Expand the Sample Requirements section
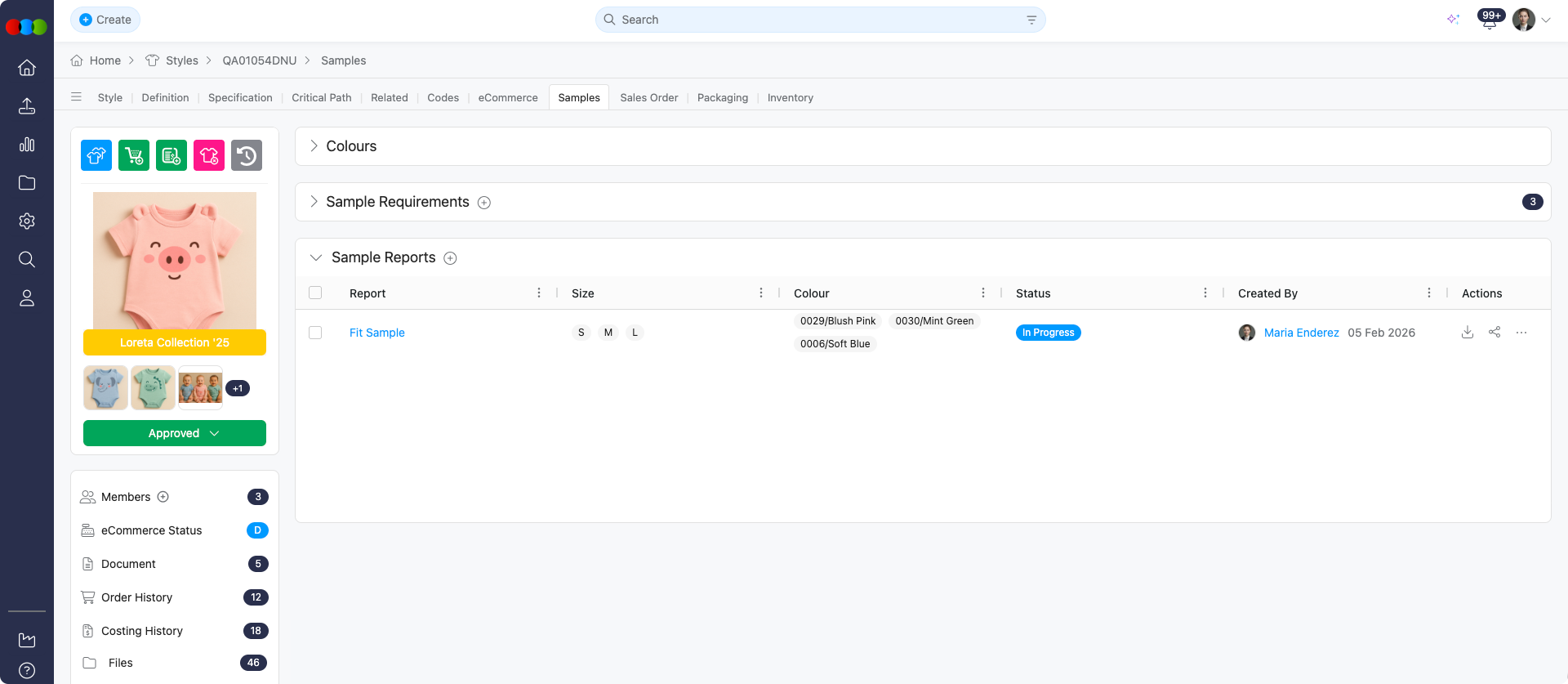This screenshot has width=1568, height=684. point(314,202)
